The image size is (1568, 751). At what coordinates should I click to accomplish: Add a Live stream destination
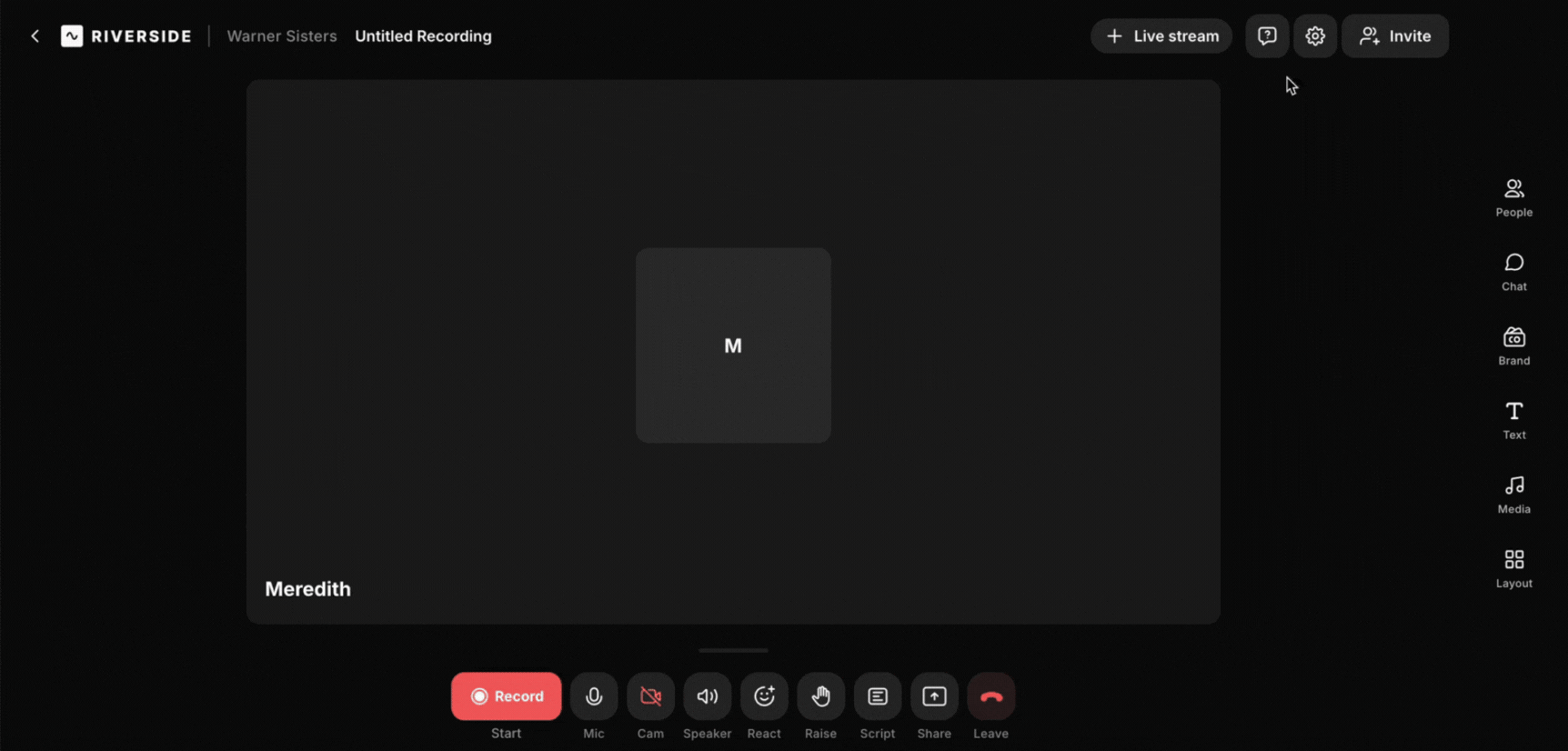(1161, 36)
